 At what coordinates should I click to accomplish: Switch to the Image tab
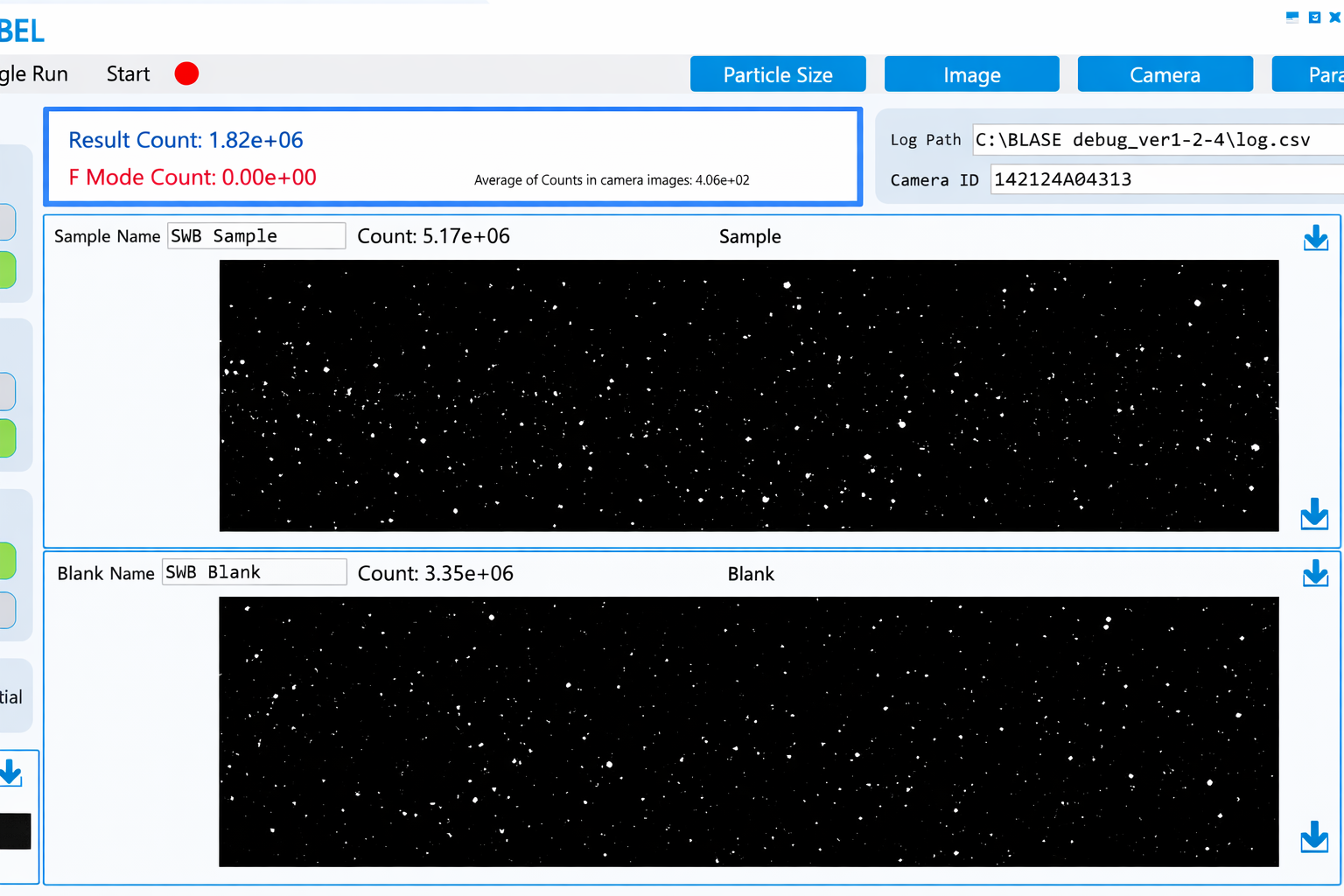(971, 74)
